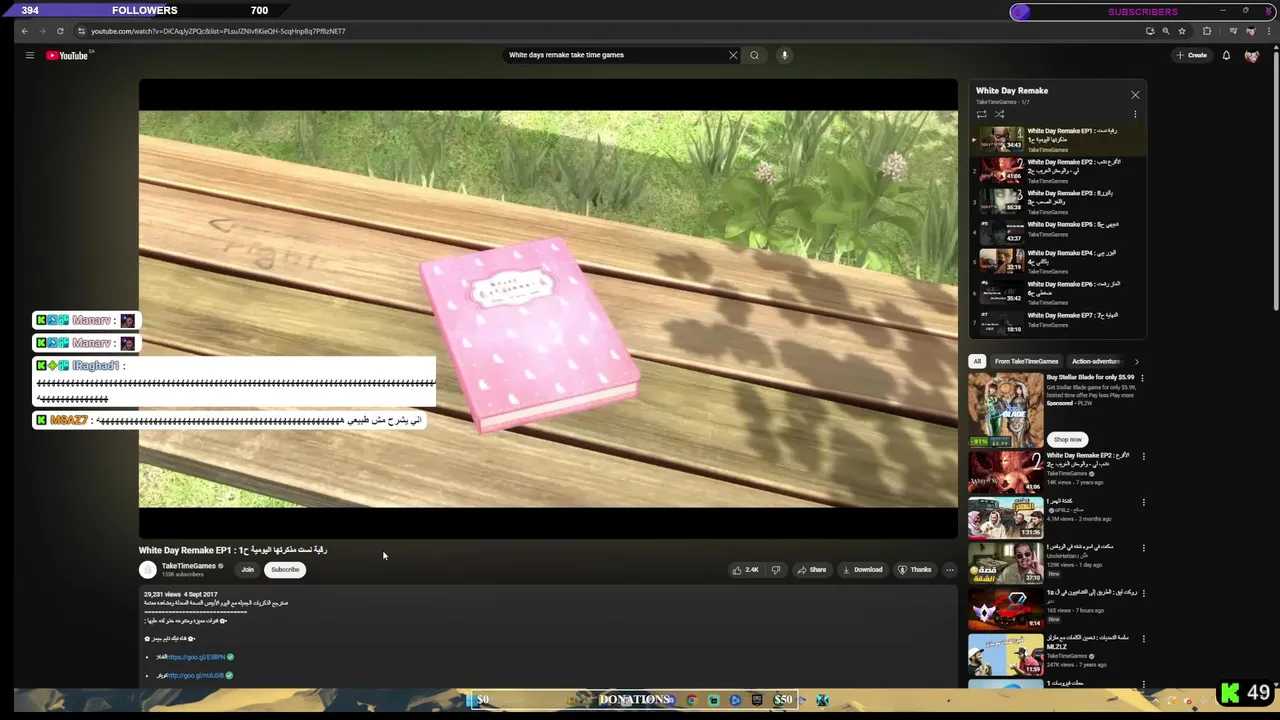Open options for the 9:14 rocket video
This screenshot has width=1280, height=720.
pos(1143,593)
